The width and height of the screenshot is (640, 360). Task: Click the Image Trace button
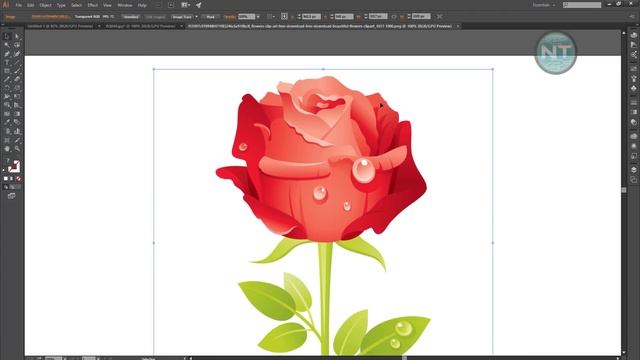coord(182,17)
